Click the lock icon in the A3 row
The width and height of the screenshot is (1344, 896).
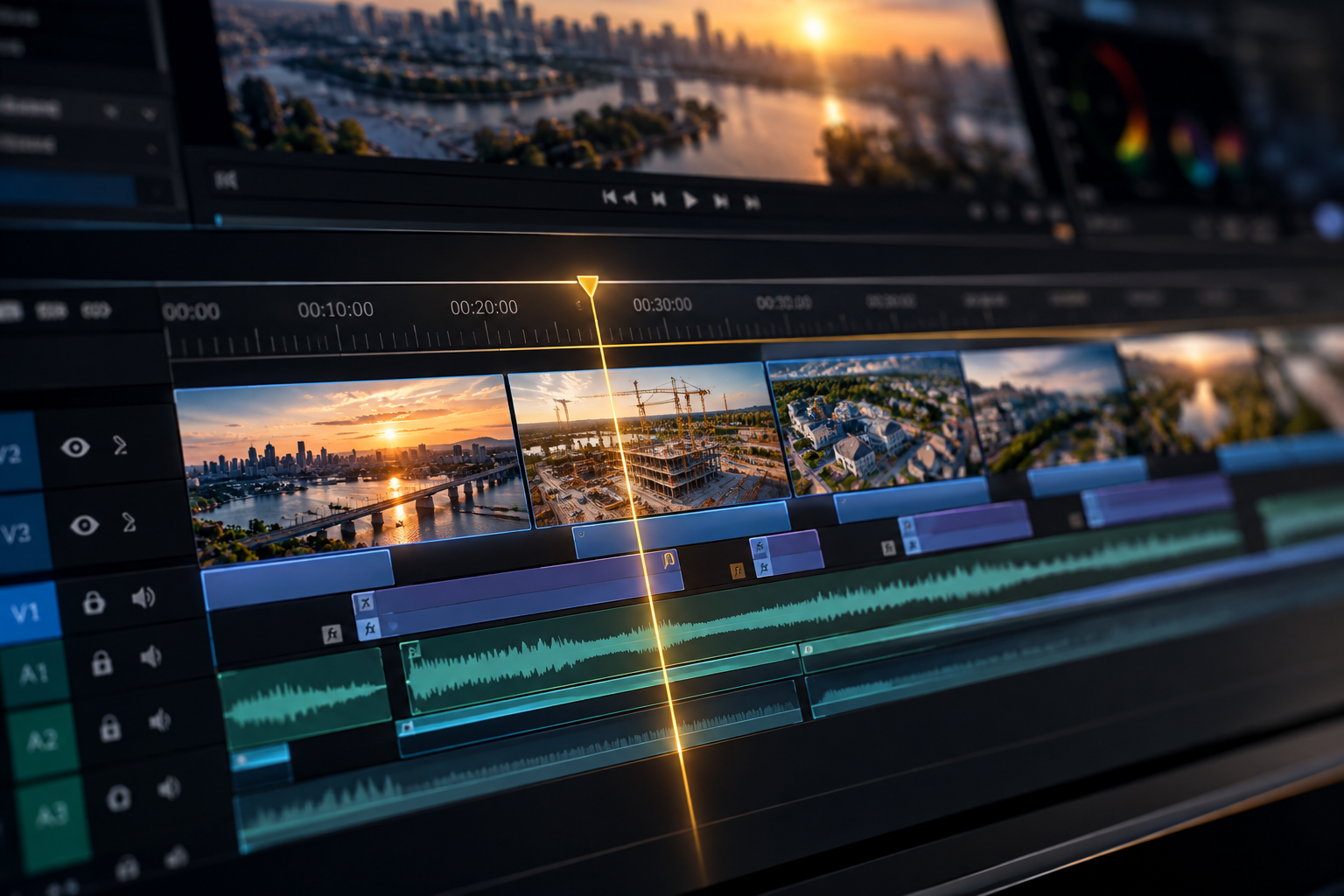(x=118, y=797)
